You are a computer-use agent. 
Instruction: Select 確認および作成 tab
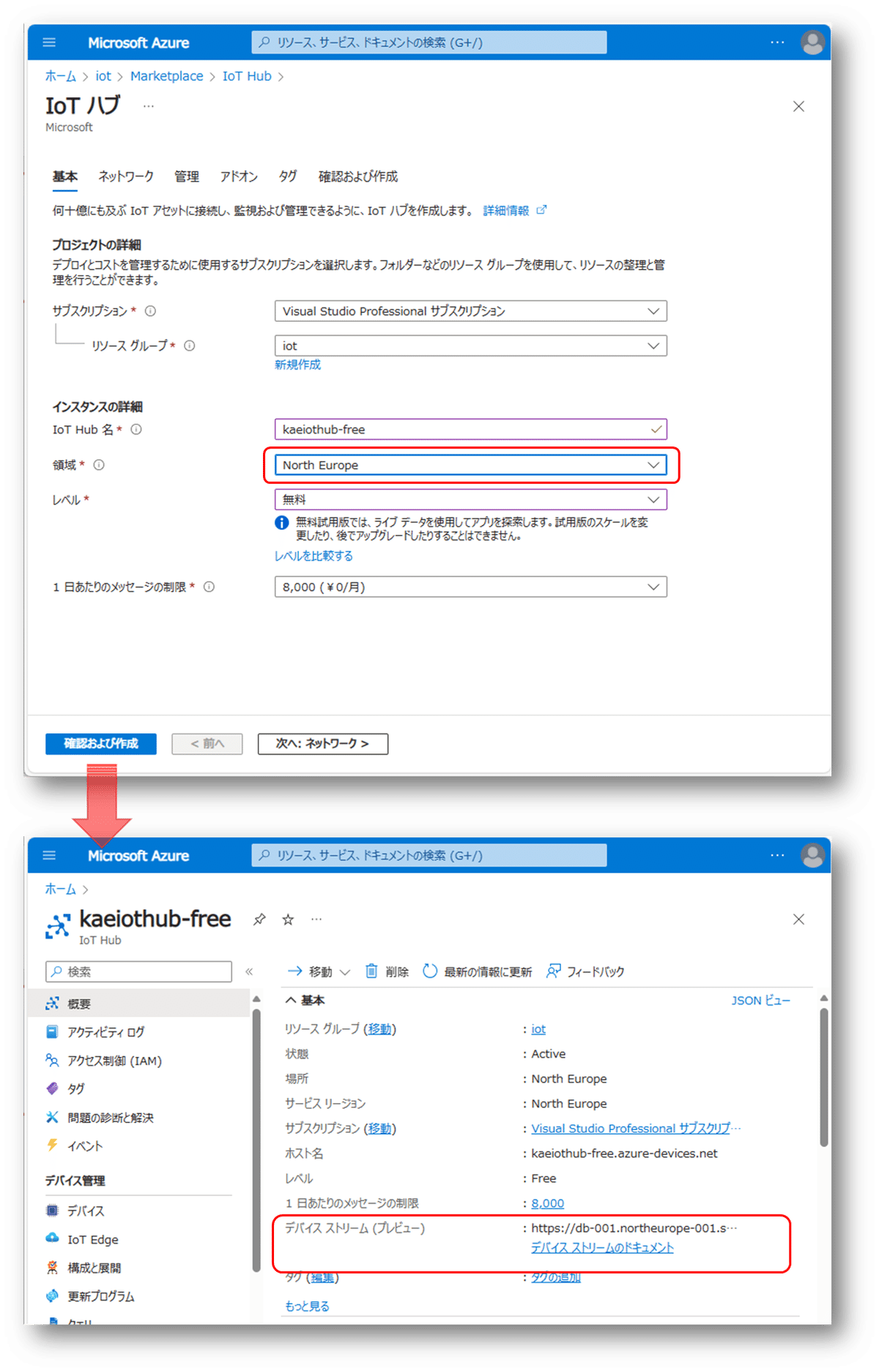click(x=358, y=177)
